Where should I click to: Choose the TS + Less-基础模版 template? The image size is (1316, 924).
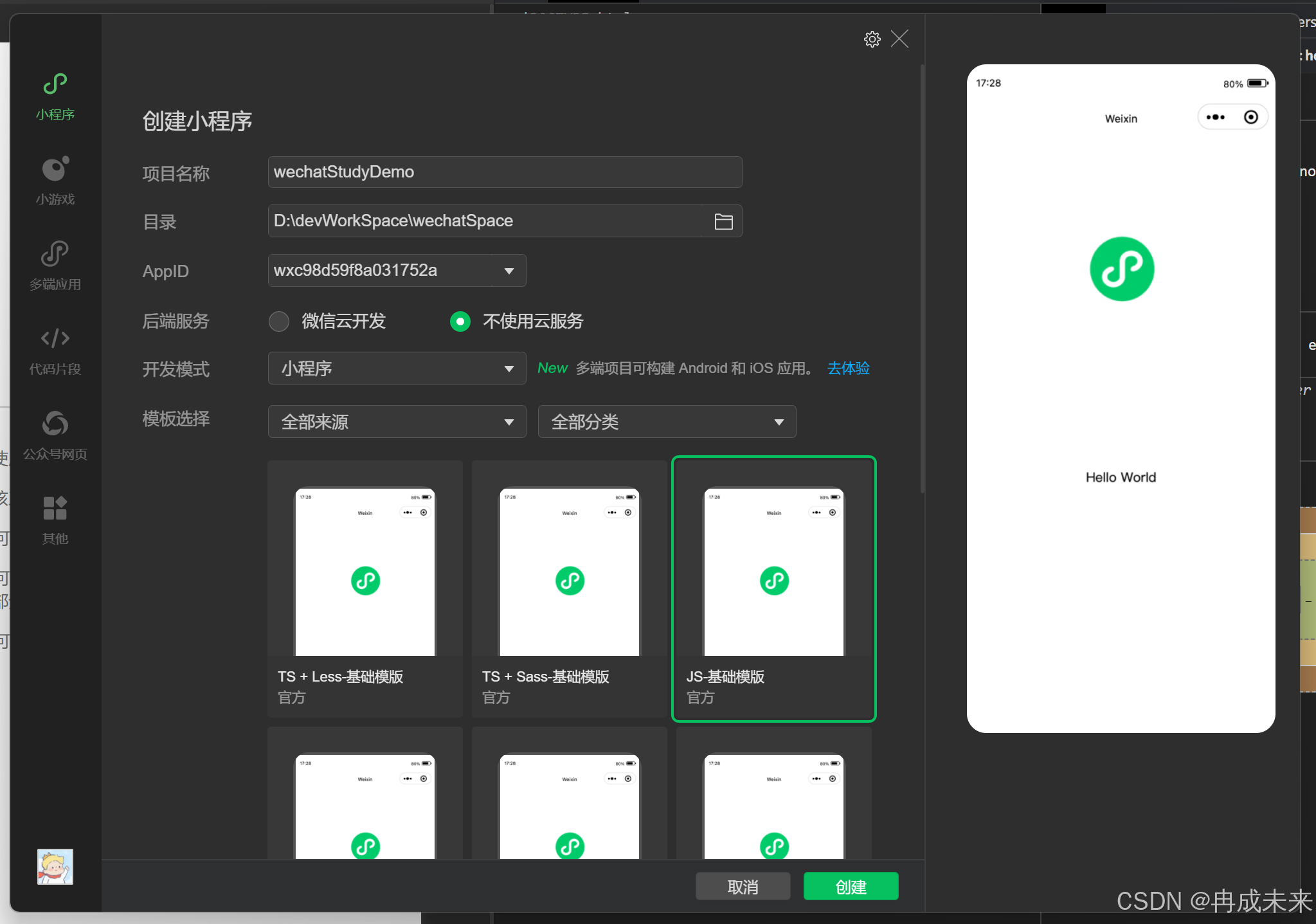pos(365,588)
